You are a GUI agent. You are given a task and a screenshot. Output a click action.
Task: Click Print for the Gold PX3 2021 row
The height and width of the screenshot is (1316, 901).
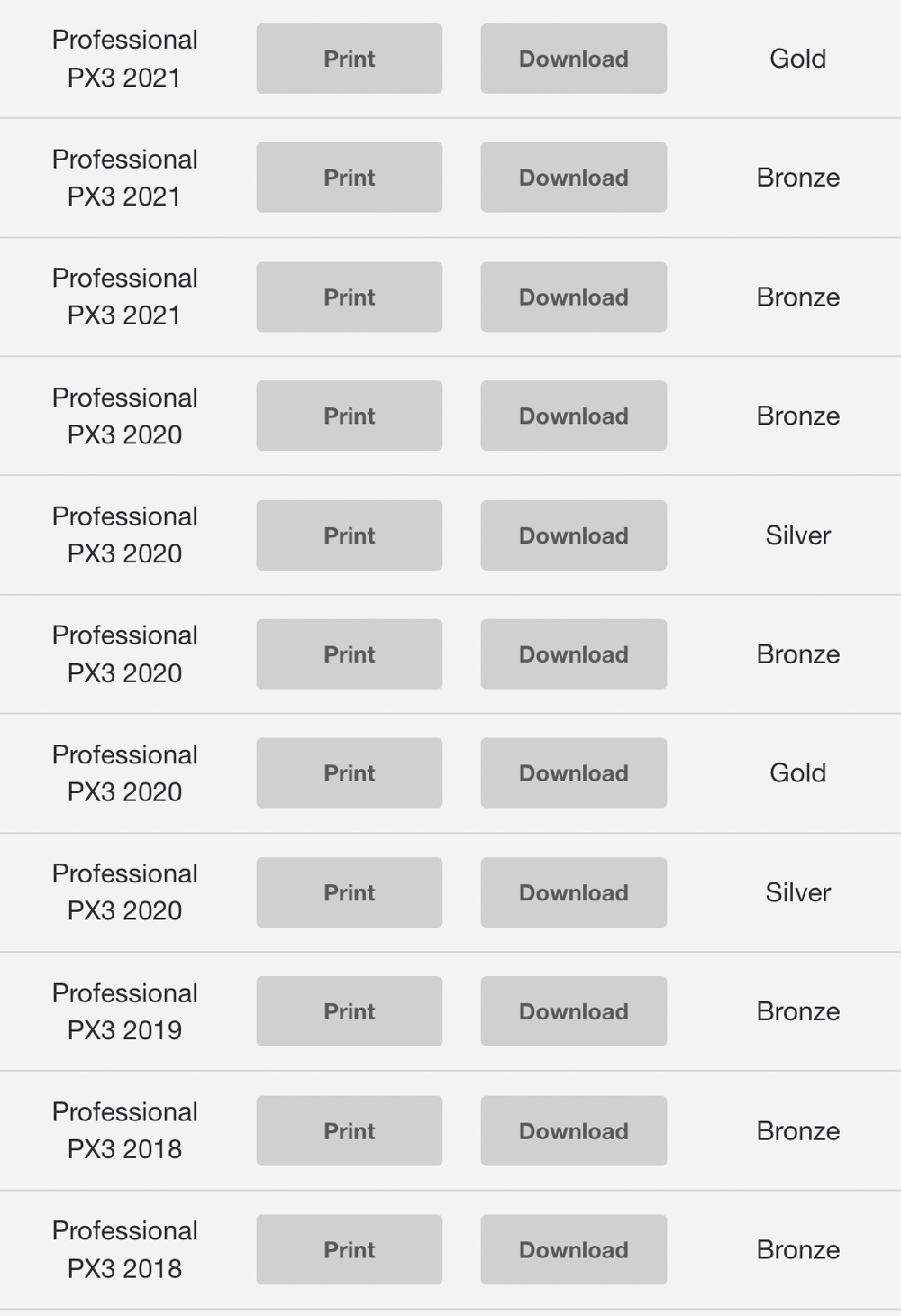349,59
